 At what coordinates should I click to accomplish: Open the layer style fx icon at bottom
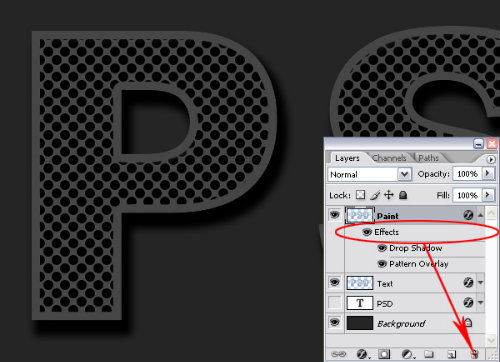(362, 354)
